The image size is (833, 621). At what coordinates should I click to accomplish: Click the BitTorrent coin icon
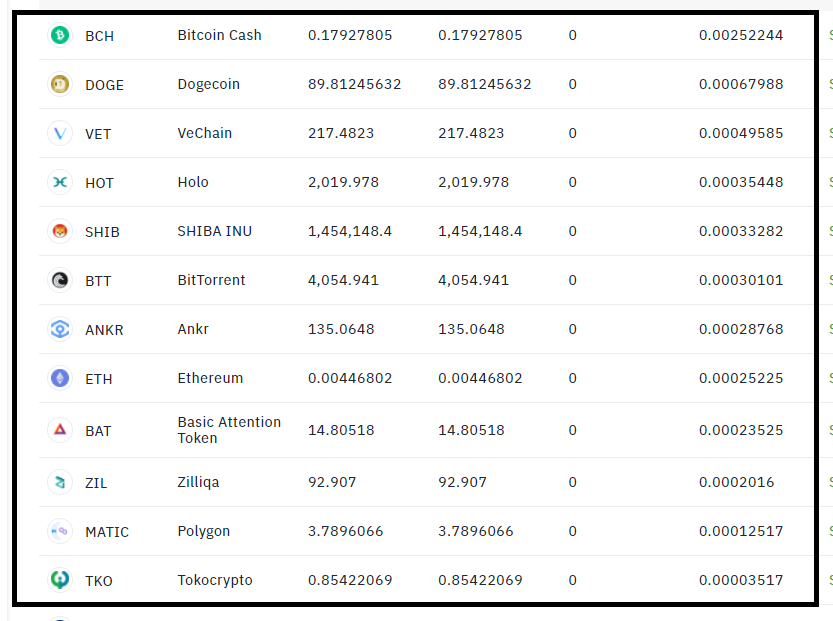[x=60, y=280]
